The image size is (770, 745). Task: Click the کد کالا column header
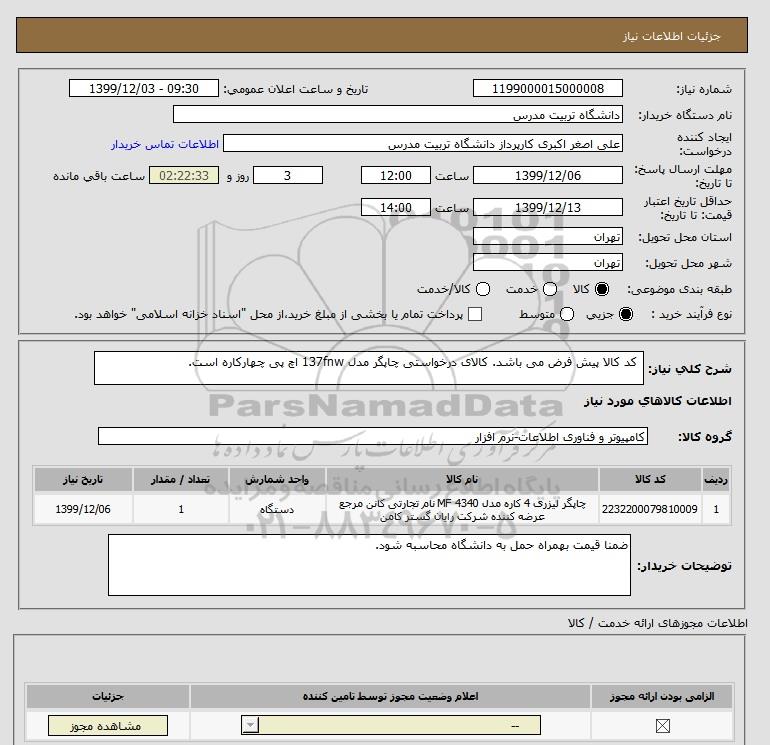(x=650, y=479)
